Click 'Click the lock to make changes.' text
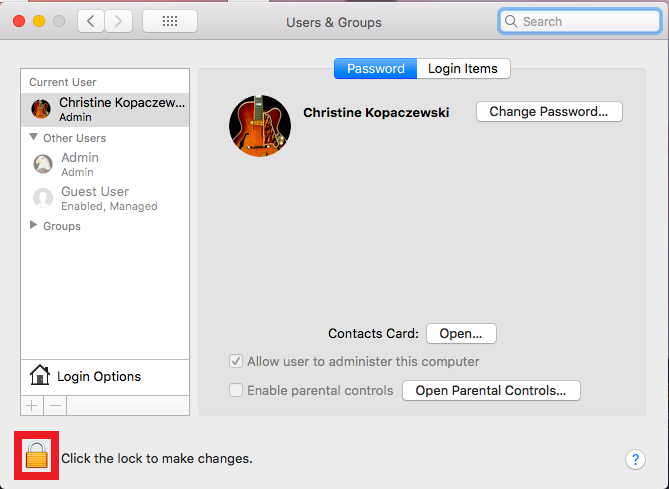Screen dimensions: 669x489 click(157, 458)
